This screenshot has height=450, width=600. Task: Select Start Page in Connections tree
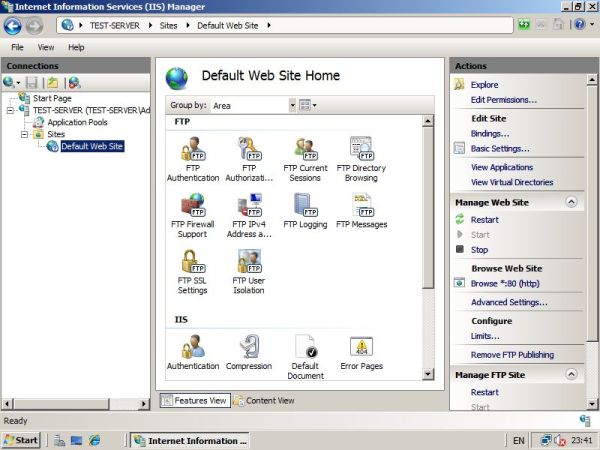point(52,98)
